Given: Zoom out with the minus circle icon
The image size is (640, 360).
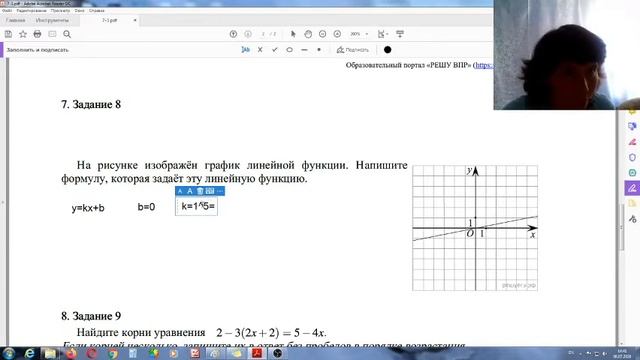Looking at the screenshot, I should [x=322, y=34].
